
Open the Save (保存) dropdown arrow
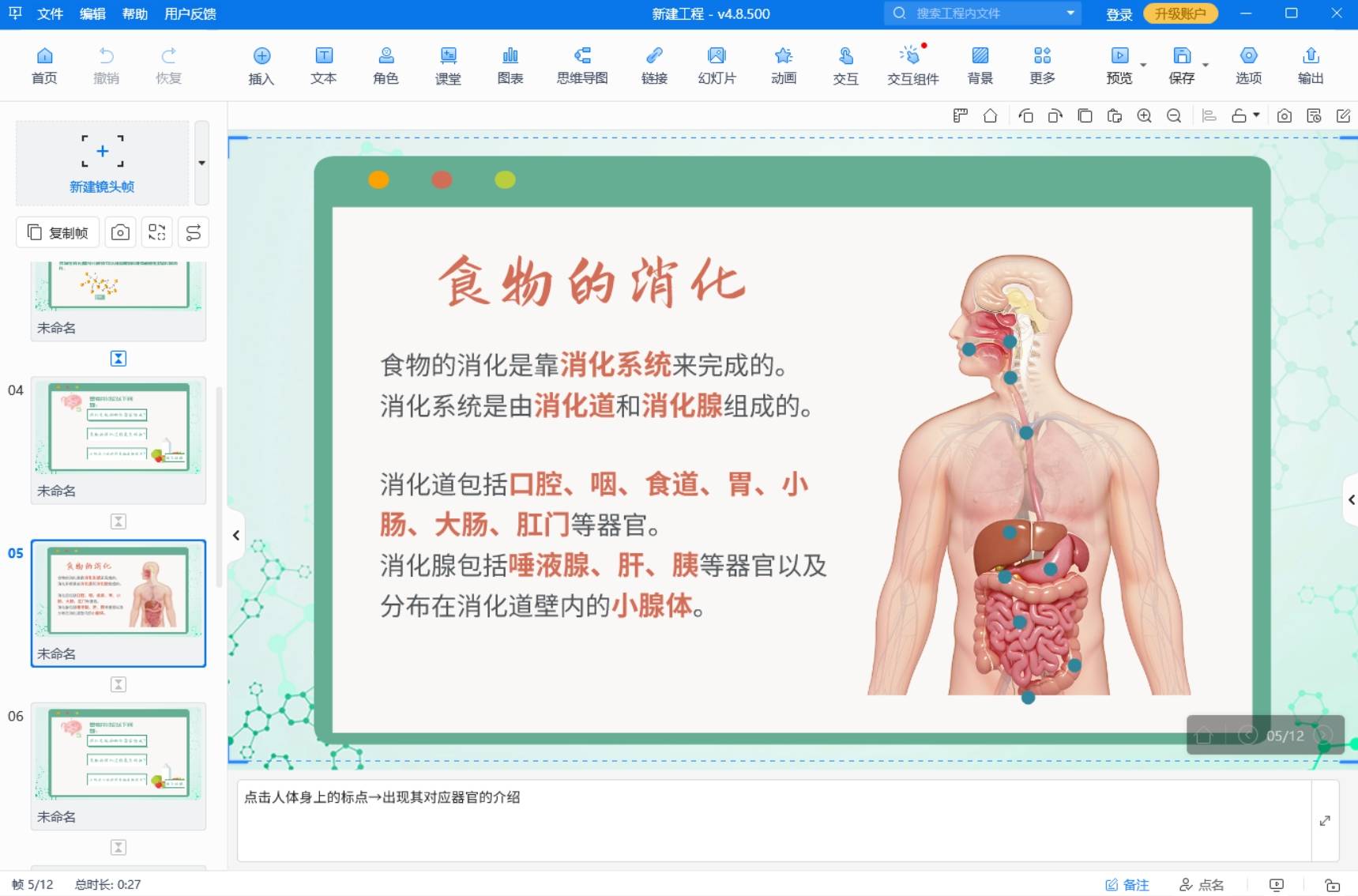[1206, 65]
